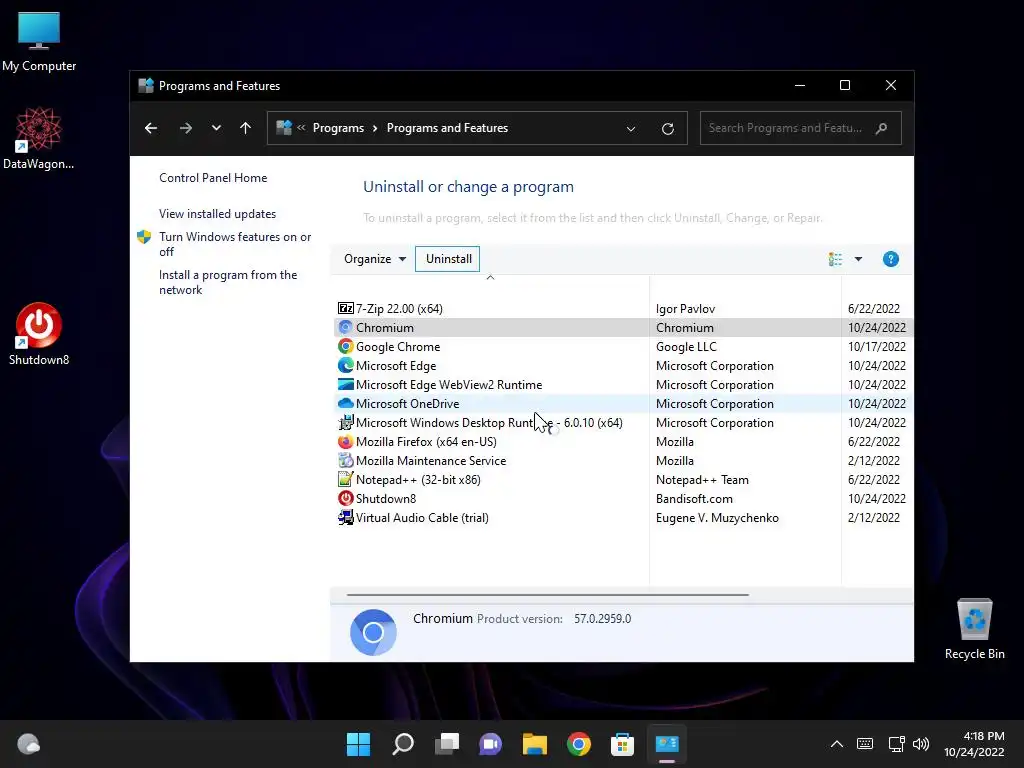Viewport: 1024px width, 768px height.
Task: Expand the more view options arrow
Action: (x=858, y=259)
